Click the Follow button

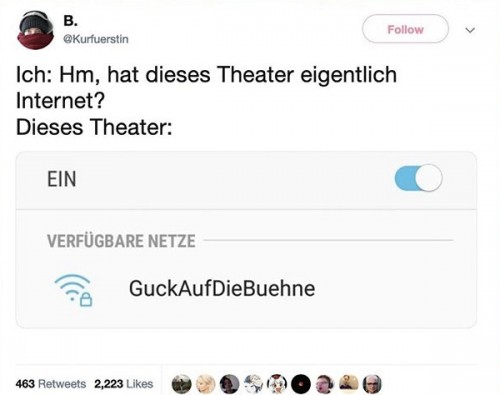pos(405,29)
